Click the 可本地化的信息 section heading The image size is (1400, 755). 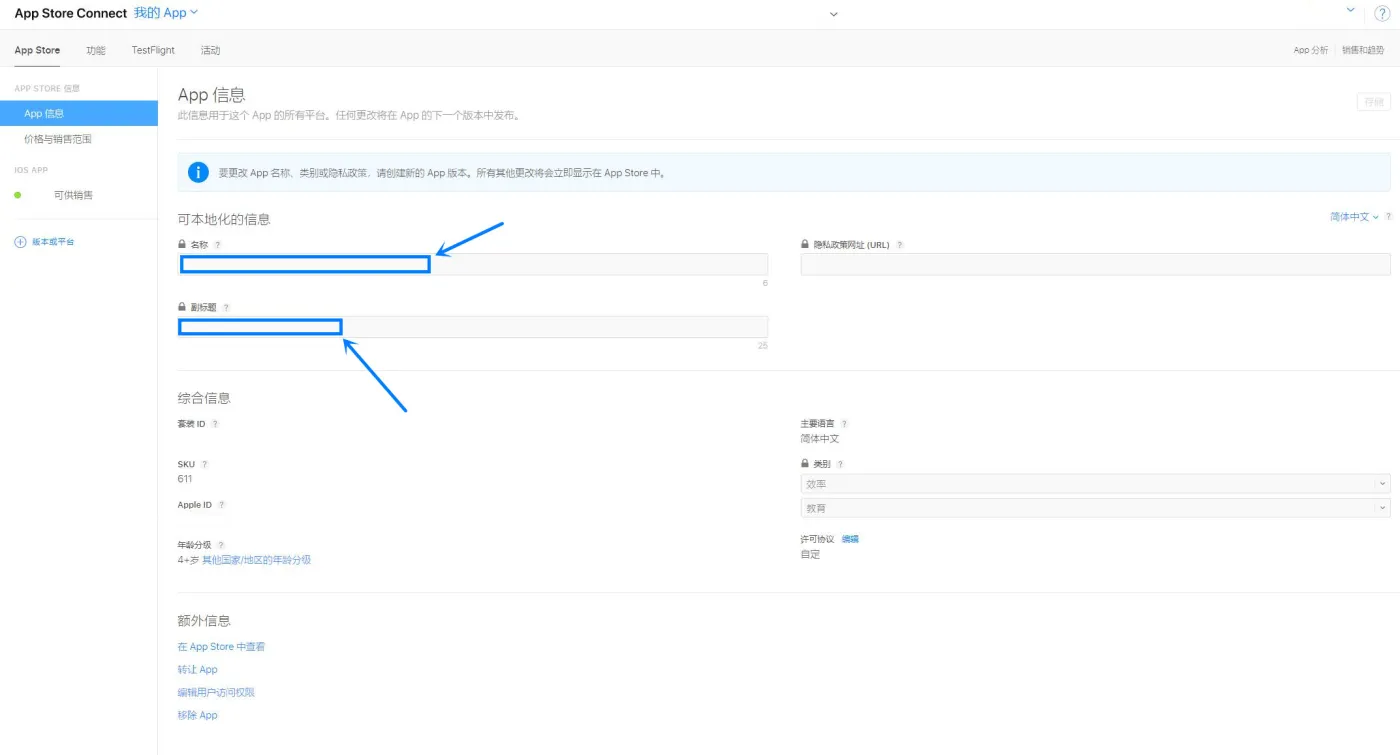point(224,219)
